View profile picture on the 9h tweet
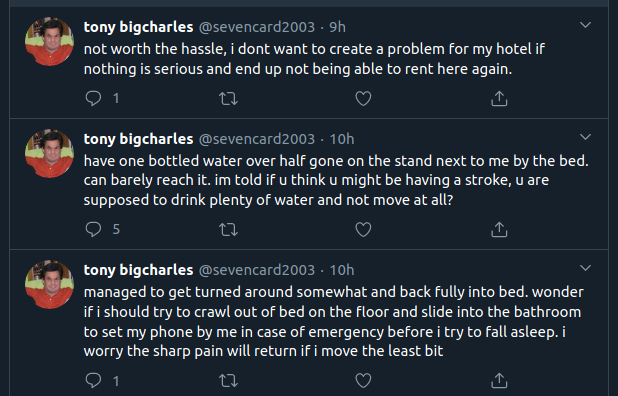The image size is (618, 396). tap(49, 41)
